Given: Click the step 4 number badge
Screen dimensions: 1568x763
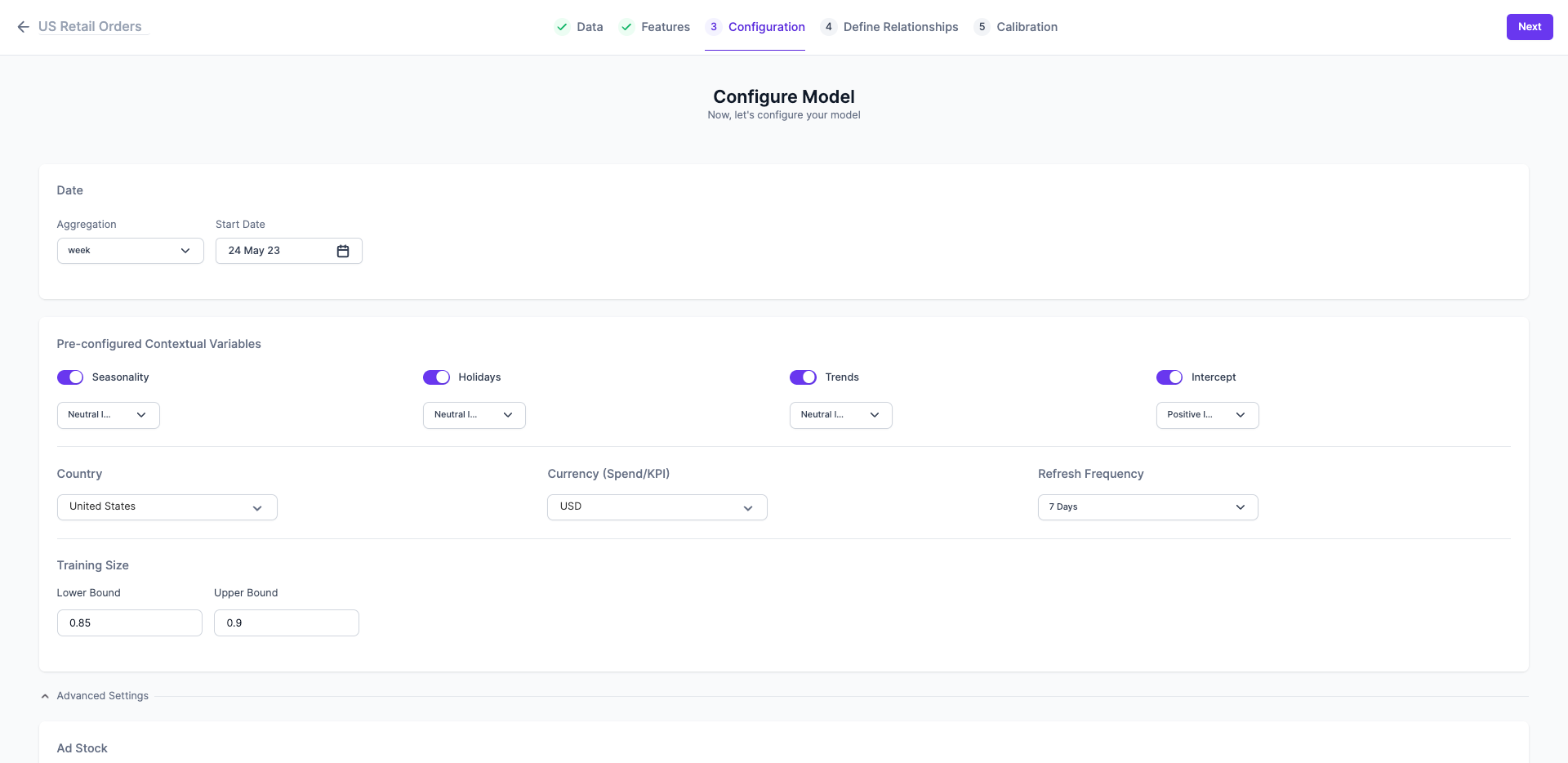Looking at the screenshot, I should 828,27.
